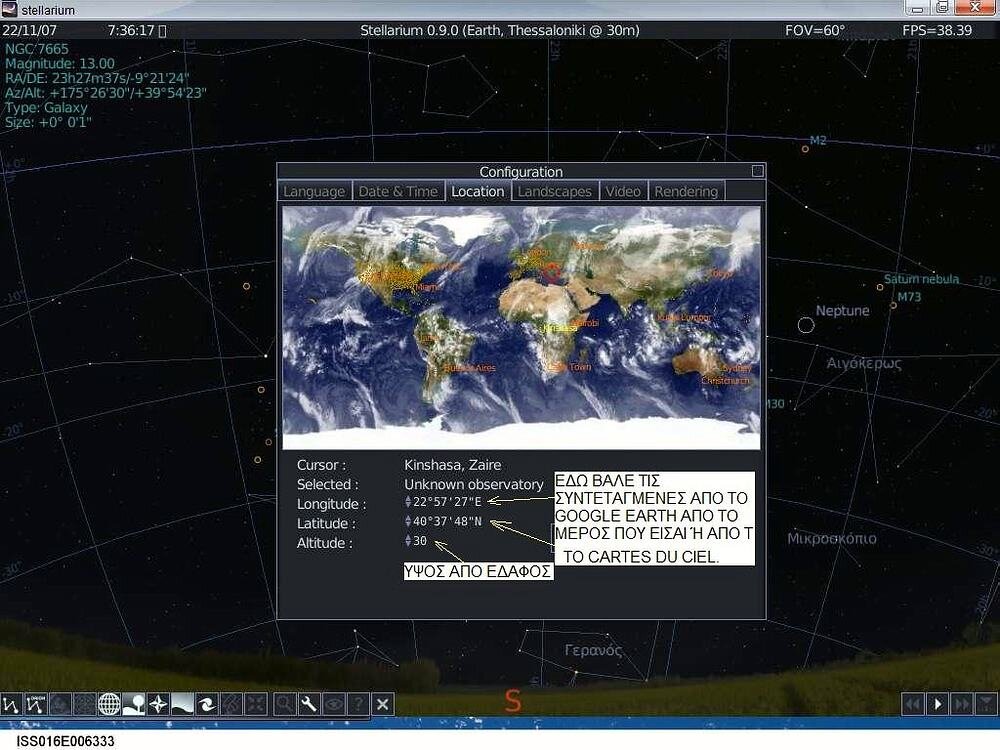Open the Landscapes tab
1000x750 pixels.
pos(555,191)
